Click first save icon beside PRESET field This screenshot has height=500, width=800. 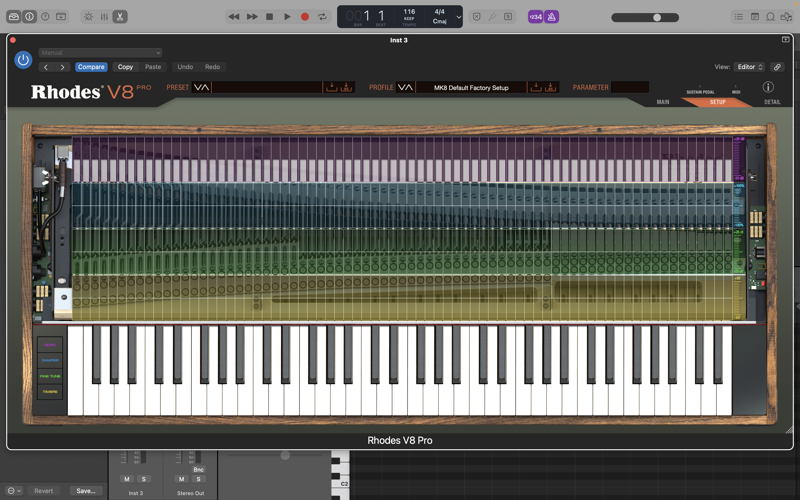[332, 87]
